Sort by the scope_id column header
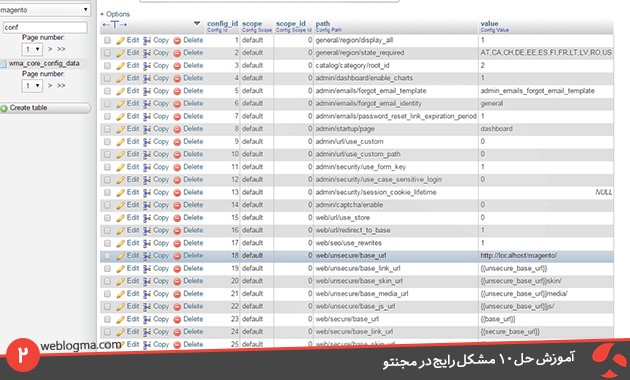This screenshot has width=630, height=380. coord(291,24)
